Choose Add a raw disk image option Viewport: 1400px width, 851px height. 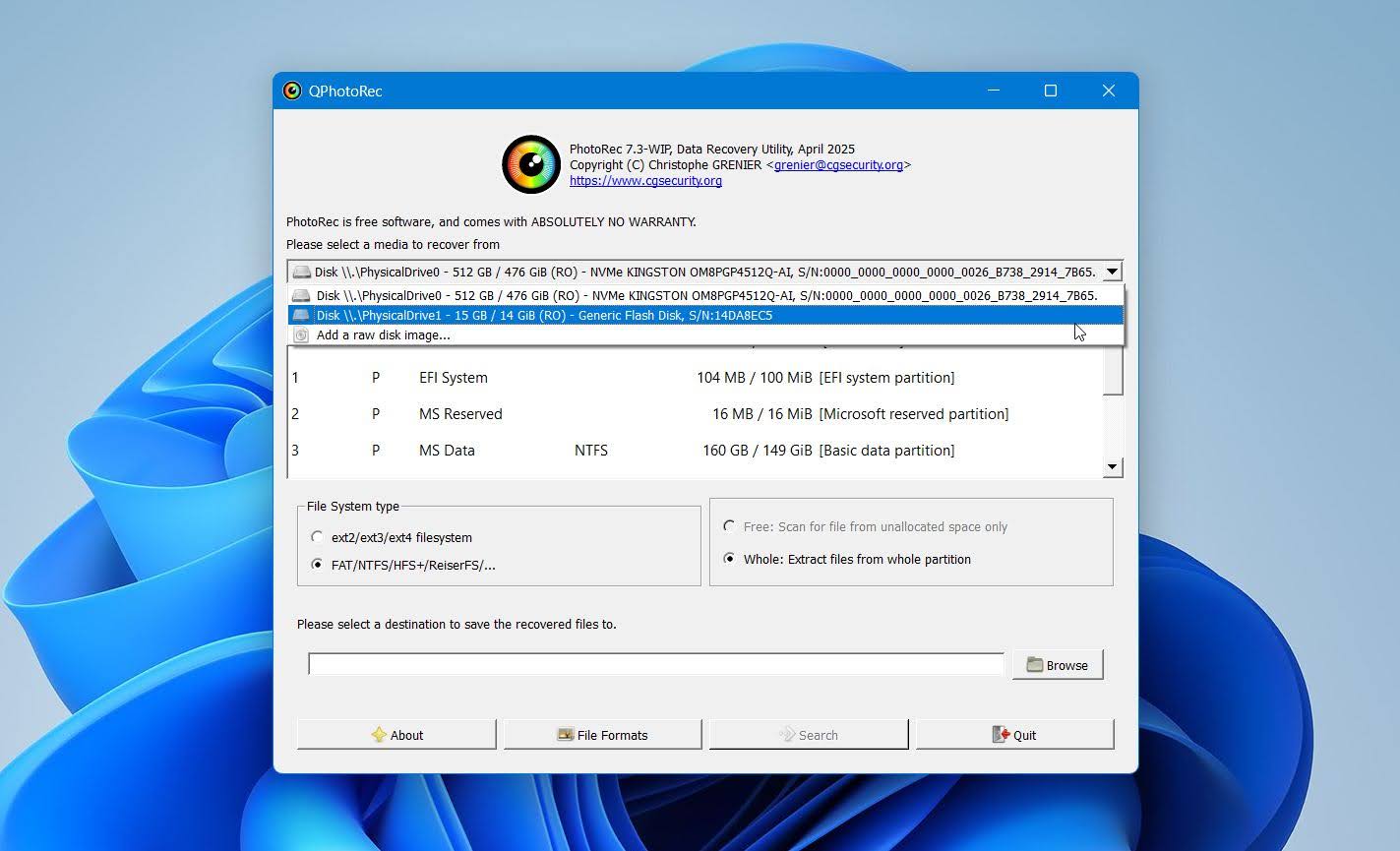coord(383,334)
